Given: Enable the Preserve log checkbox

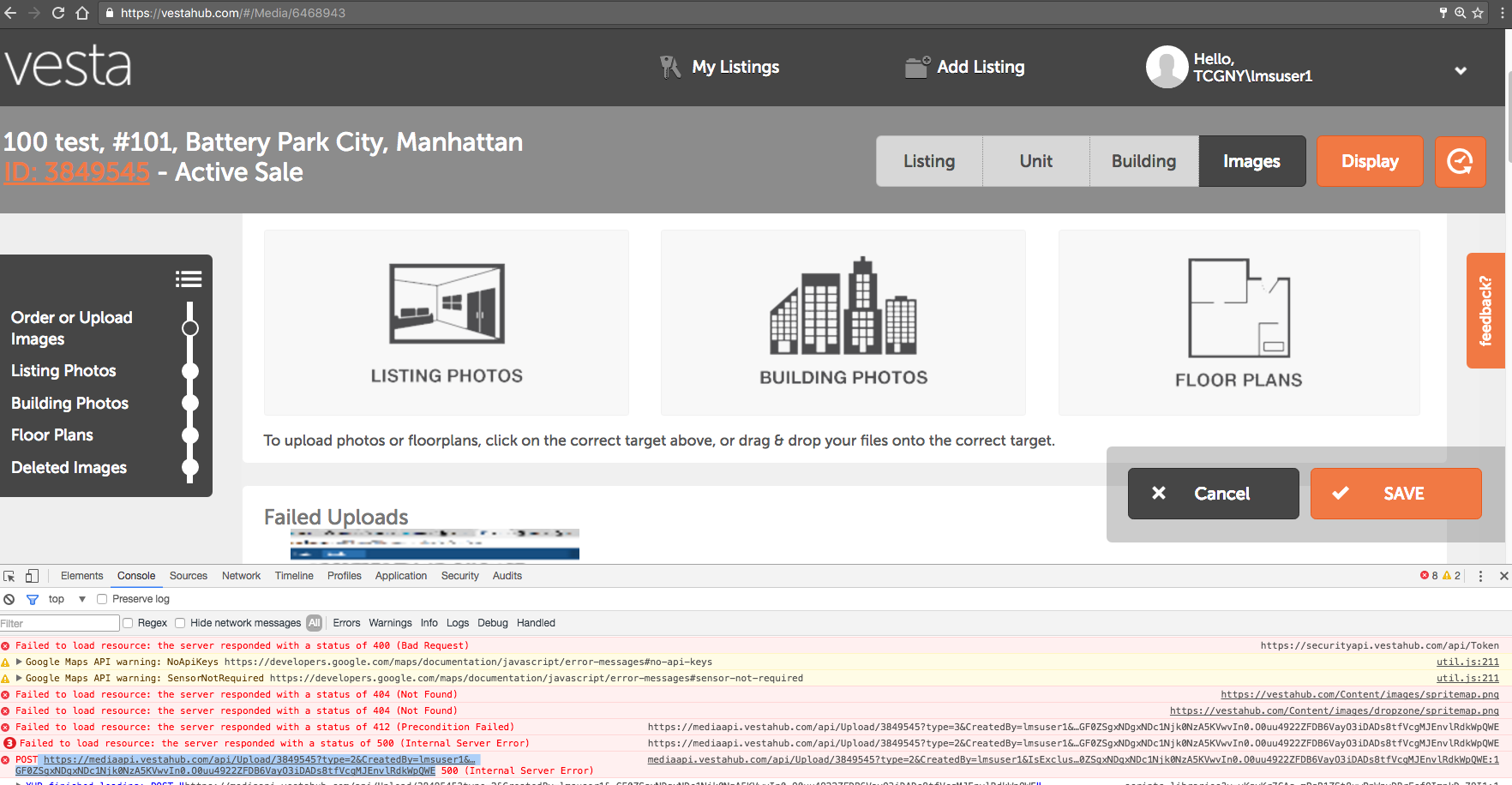Looking at the screenshot, I should [102, 599].
